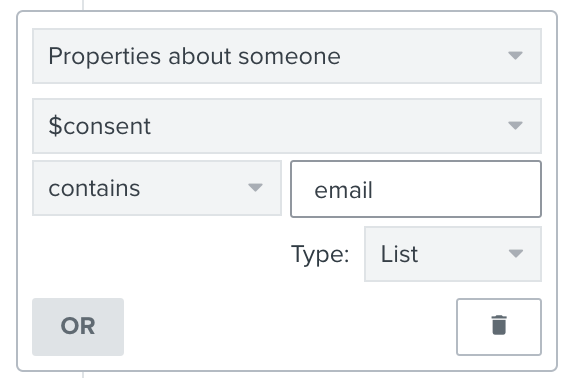Click the small arrow next to contains
564x378 pixels.
click(x=255, y=187)
